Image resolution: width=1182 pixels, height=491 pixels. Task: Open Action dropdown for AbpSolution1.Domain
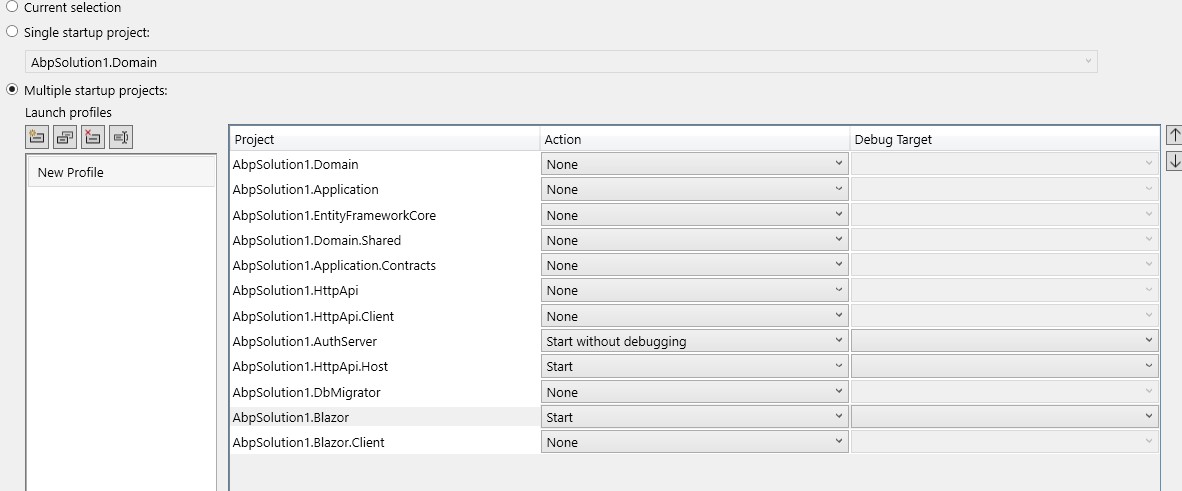tap(694, 164)
